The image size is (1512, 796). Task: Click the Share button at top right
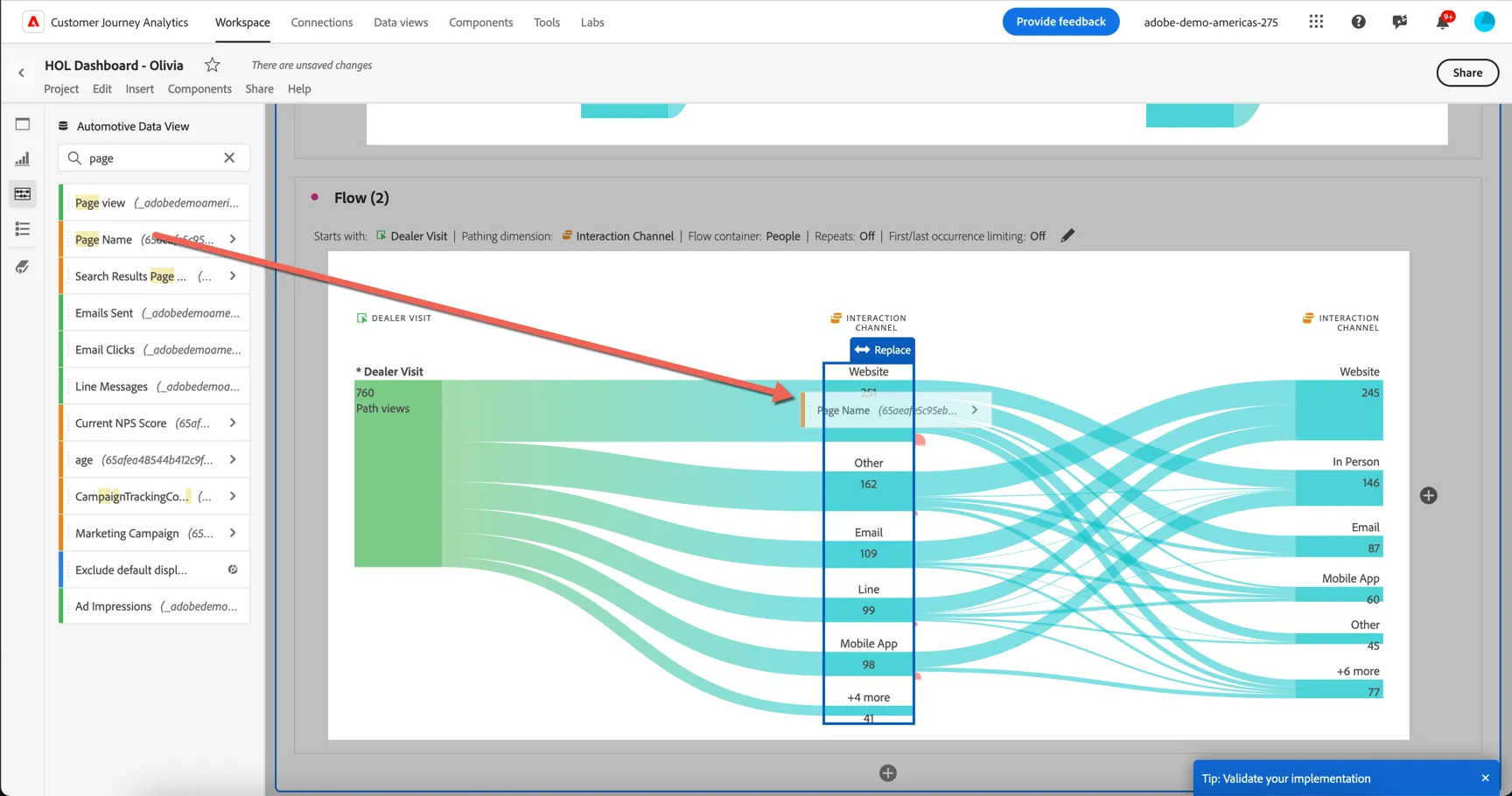click(x=1467, y=73)
